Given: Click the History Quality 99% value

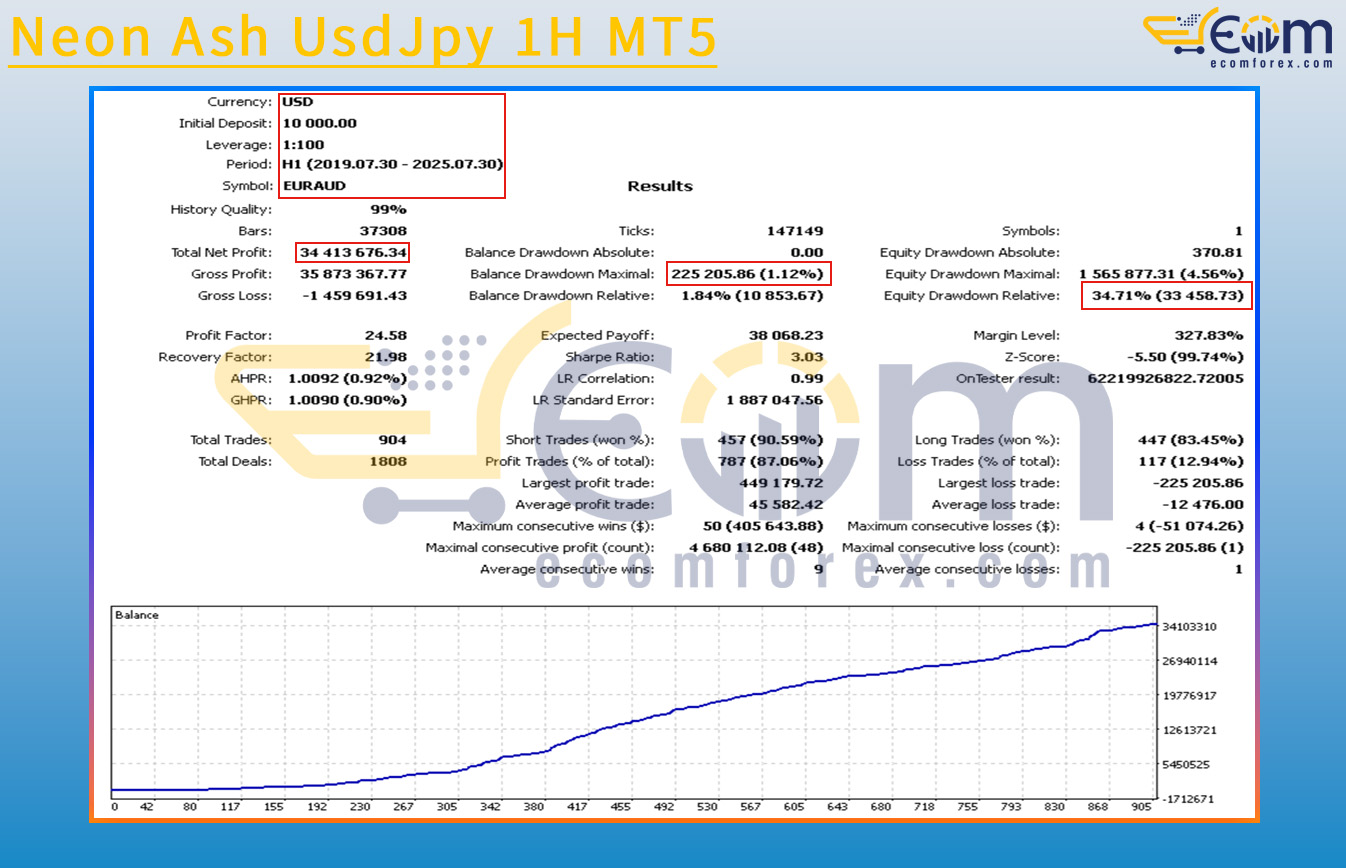Looking at the screenshot, I should (388, 210).
